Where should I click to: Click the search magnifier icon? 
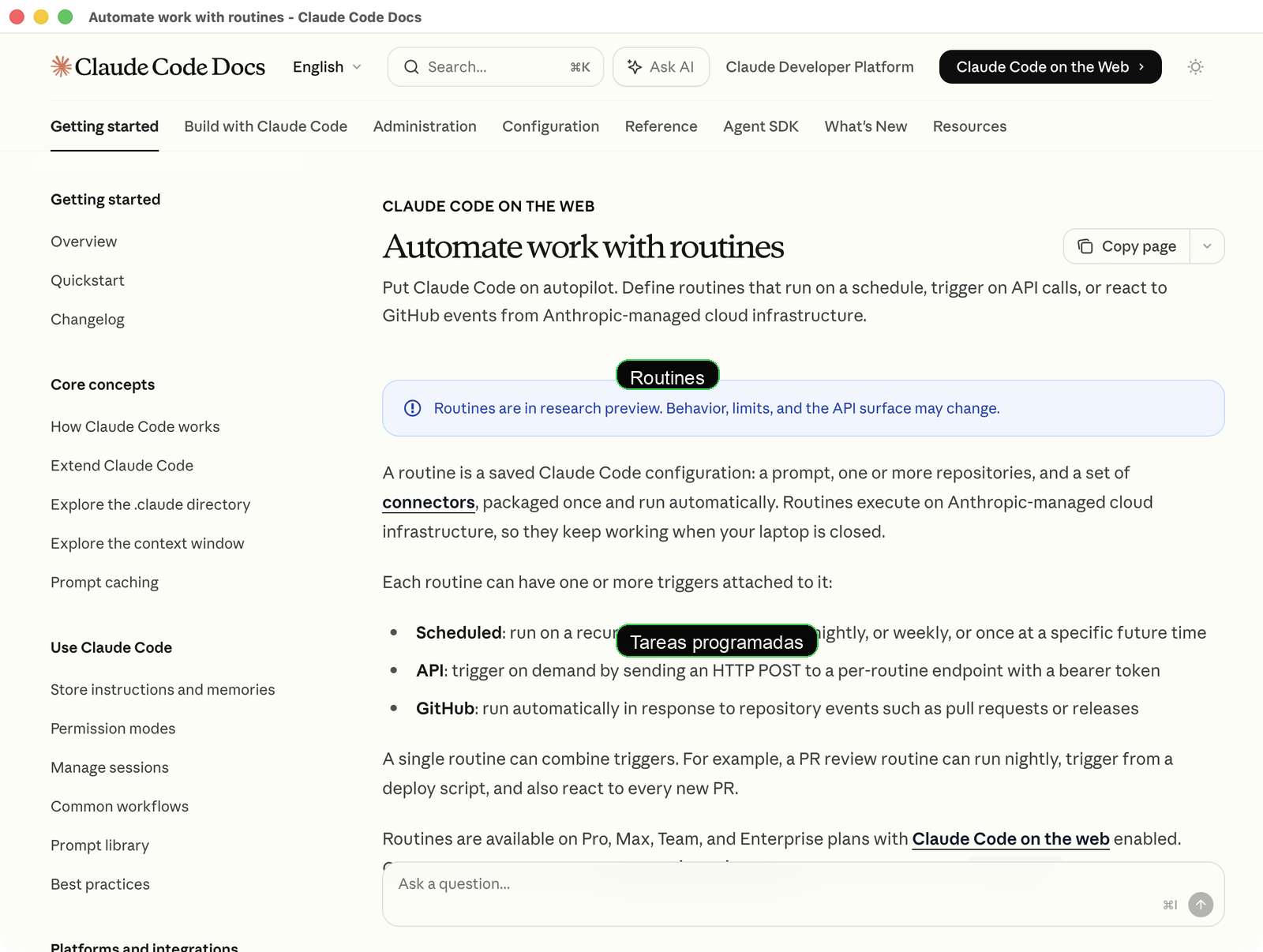tap(411, 67)
